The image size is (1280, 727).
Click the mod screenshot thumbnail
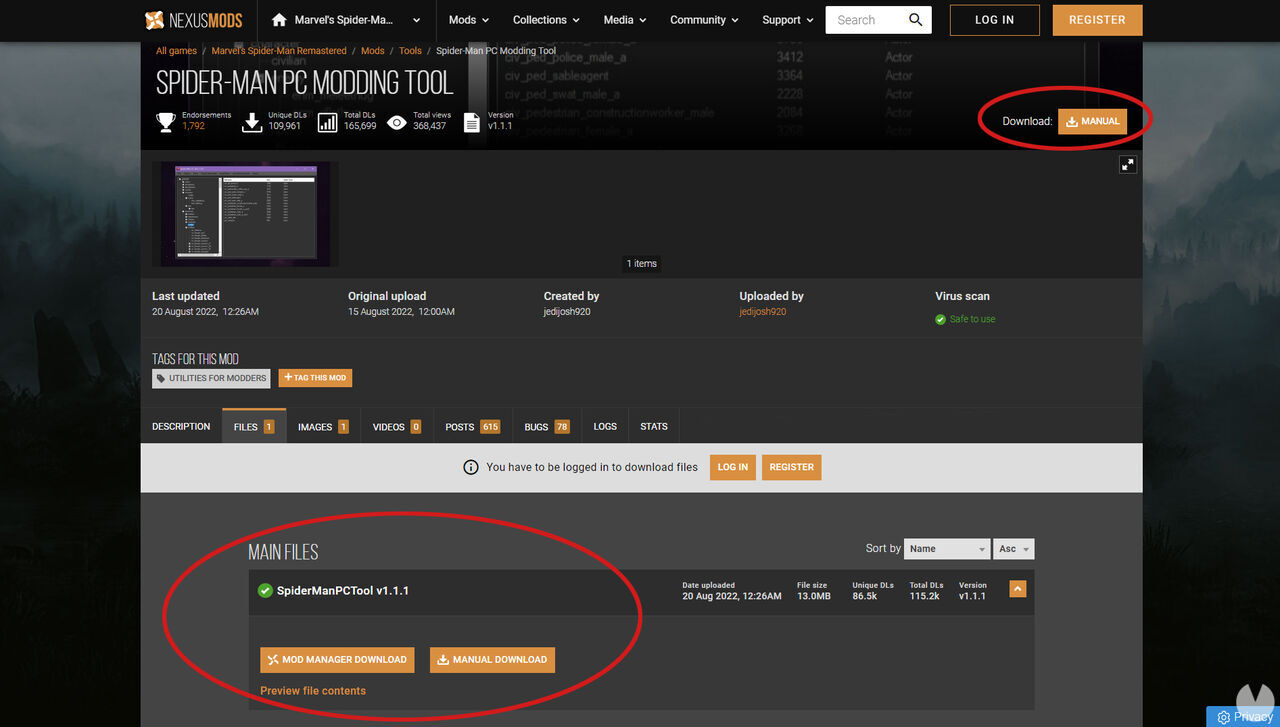point(246,214)
